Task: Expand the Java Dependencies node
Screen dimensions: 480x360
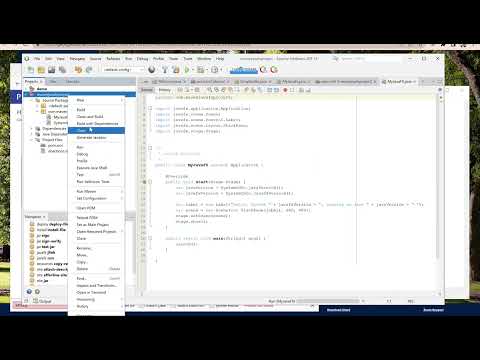Action: (x=32, y=134)
